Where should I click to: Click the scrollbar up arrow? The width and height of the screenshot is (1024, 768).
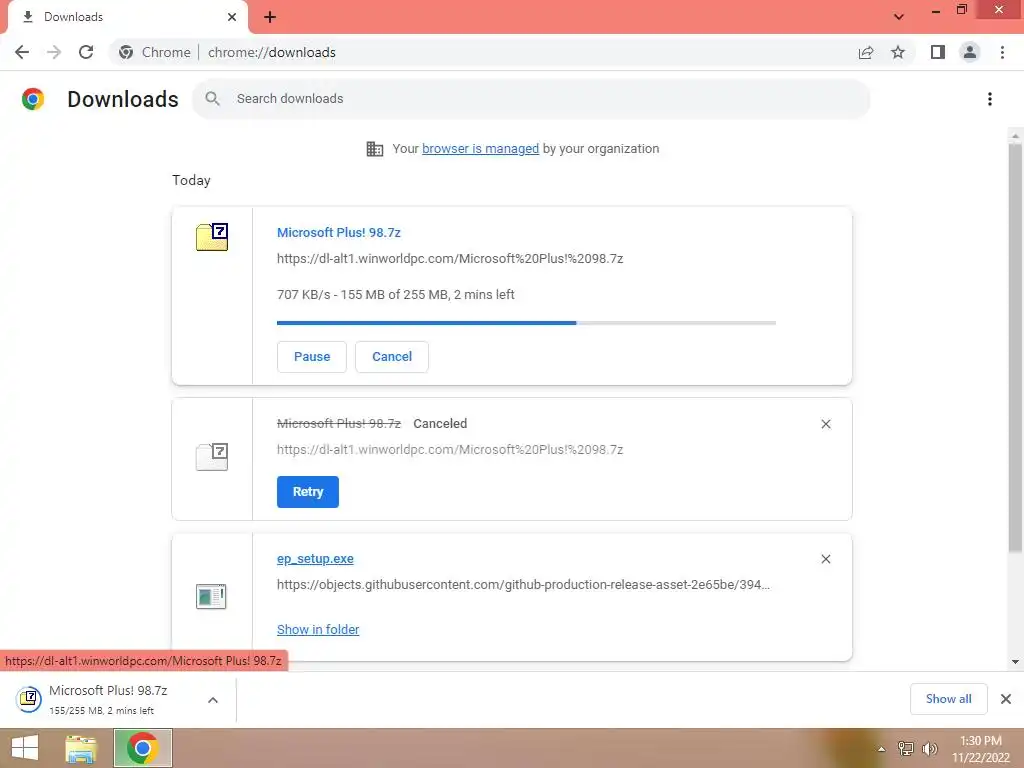(x=1015, y=136)
